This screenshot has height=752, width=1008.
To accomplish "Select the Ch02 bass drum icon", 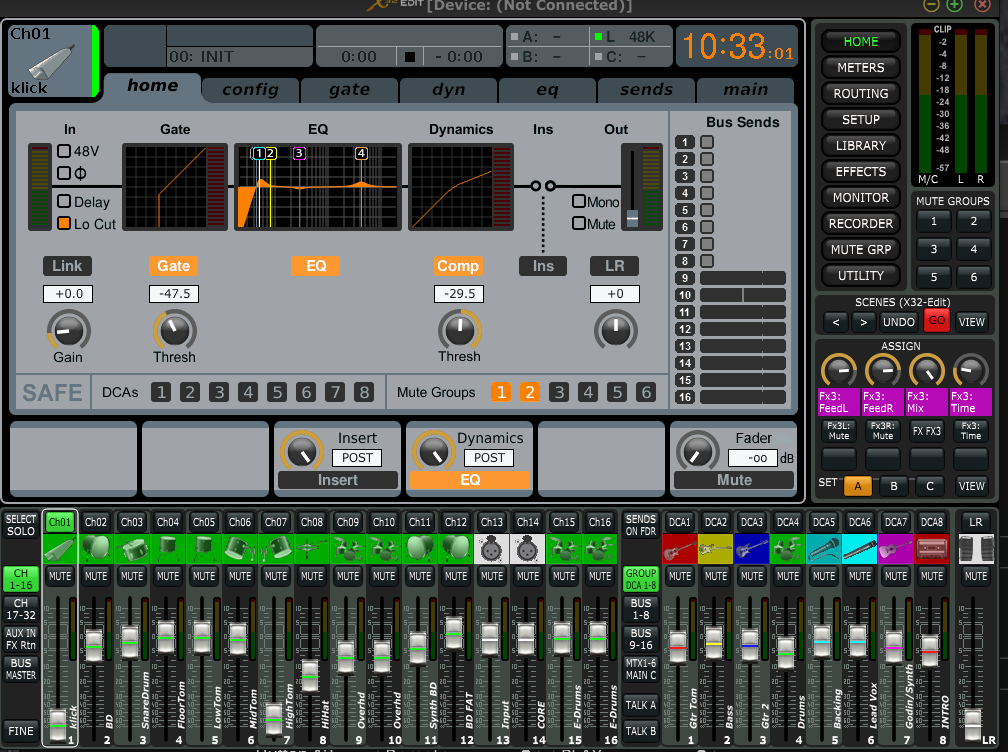I will [x=96, y=550].
